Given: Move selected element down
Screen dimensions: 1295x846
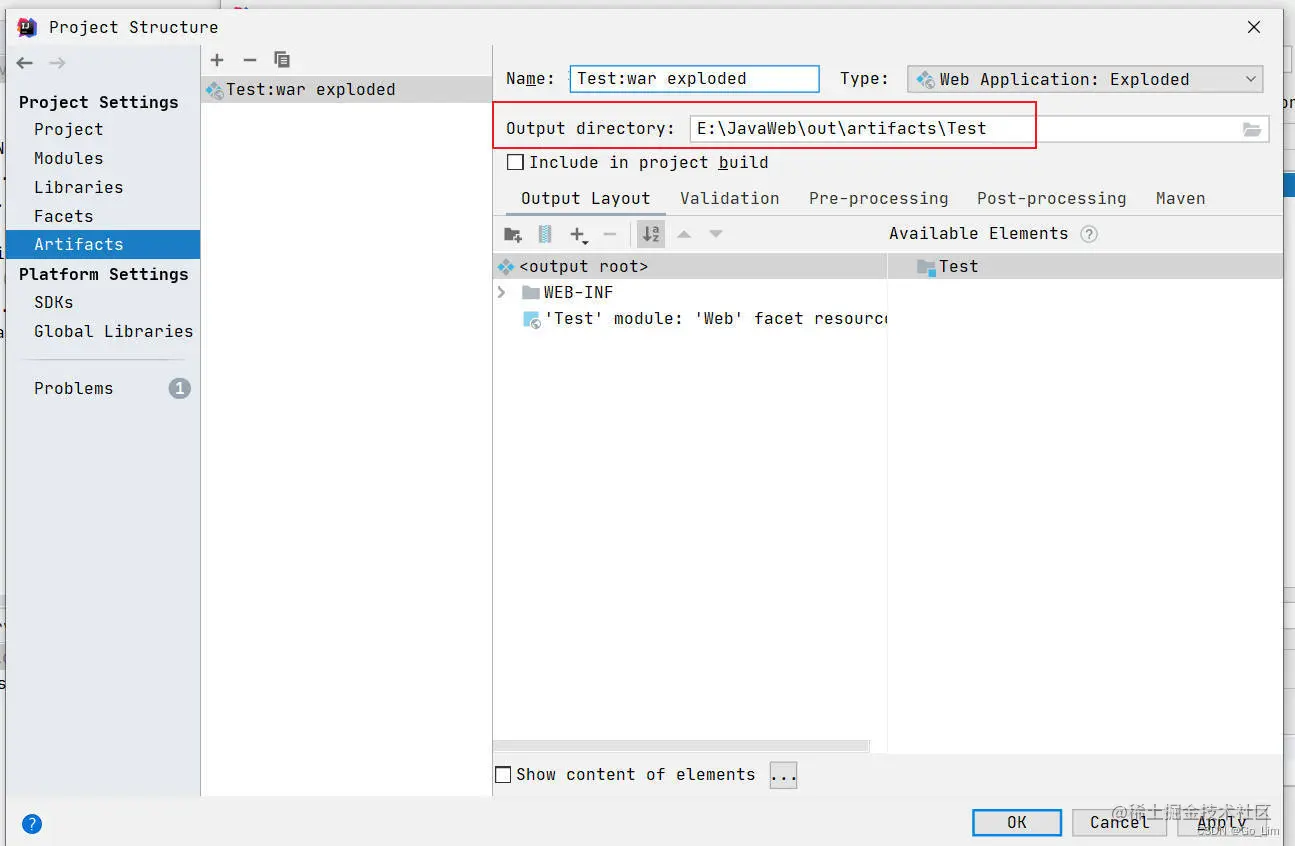Looking at the screenshot, I should click(x=716, y=234).
